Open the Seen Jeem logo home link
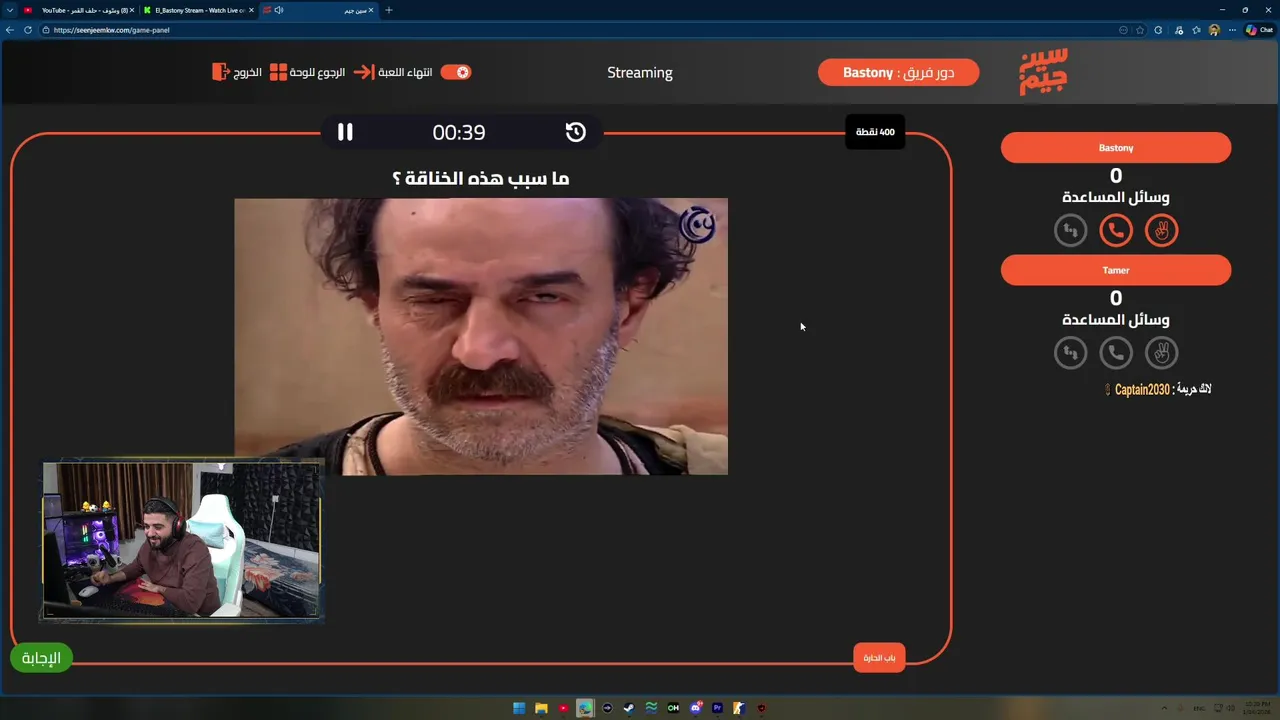 click(x=1043, y=72)
